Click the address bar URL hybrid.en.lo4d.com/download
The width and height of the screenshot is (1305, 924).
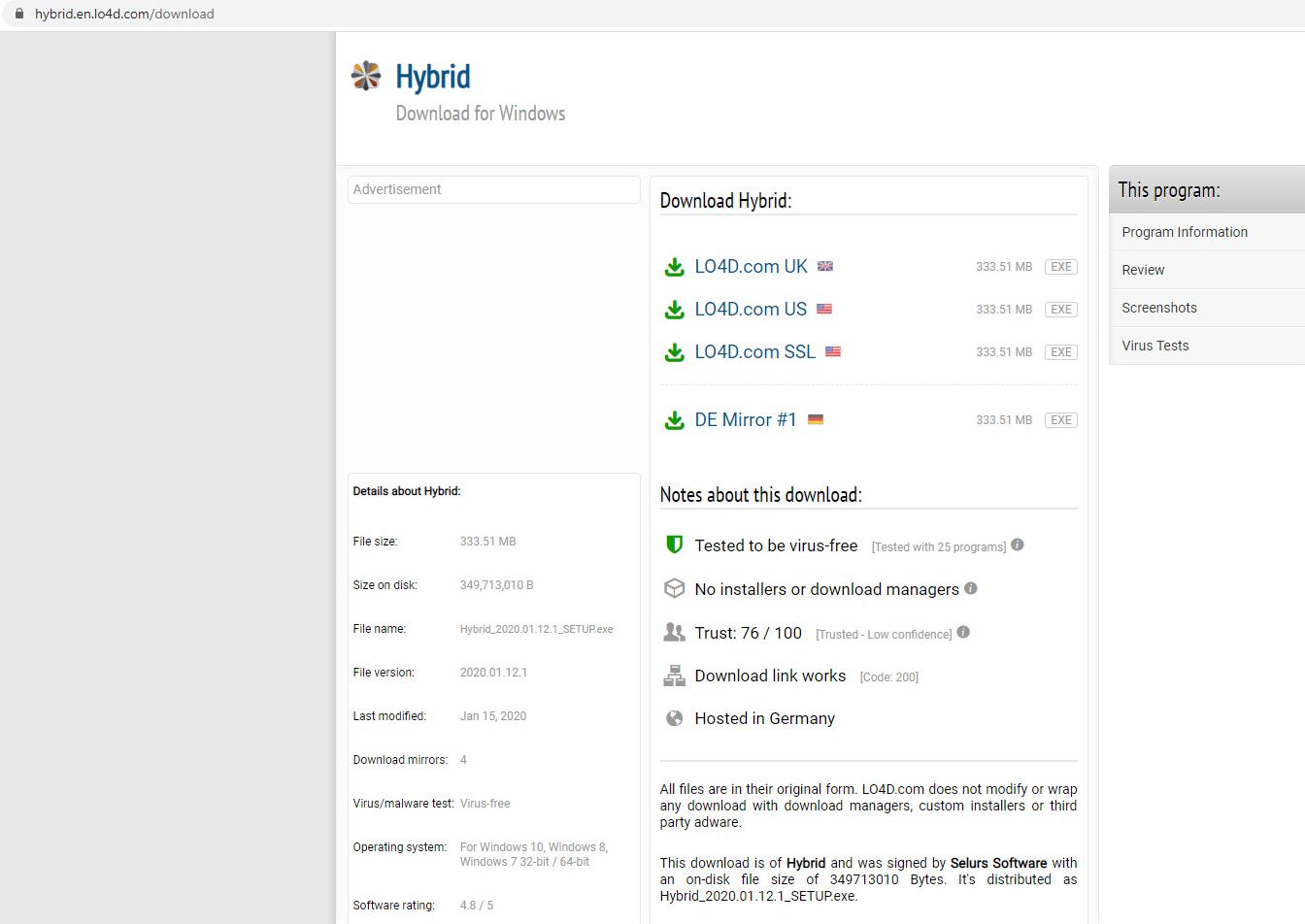(124, 14)
